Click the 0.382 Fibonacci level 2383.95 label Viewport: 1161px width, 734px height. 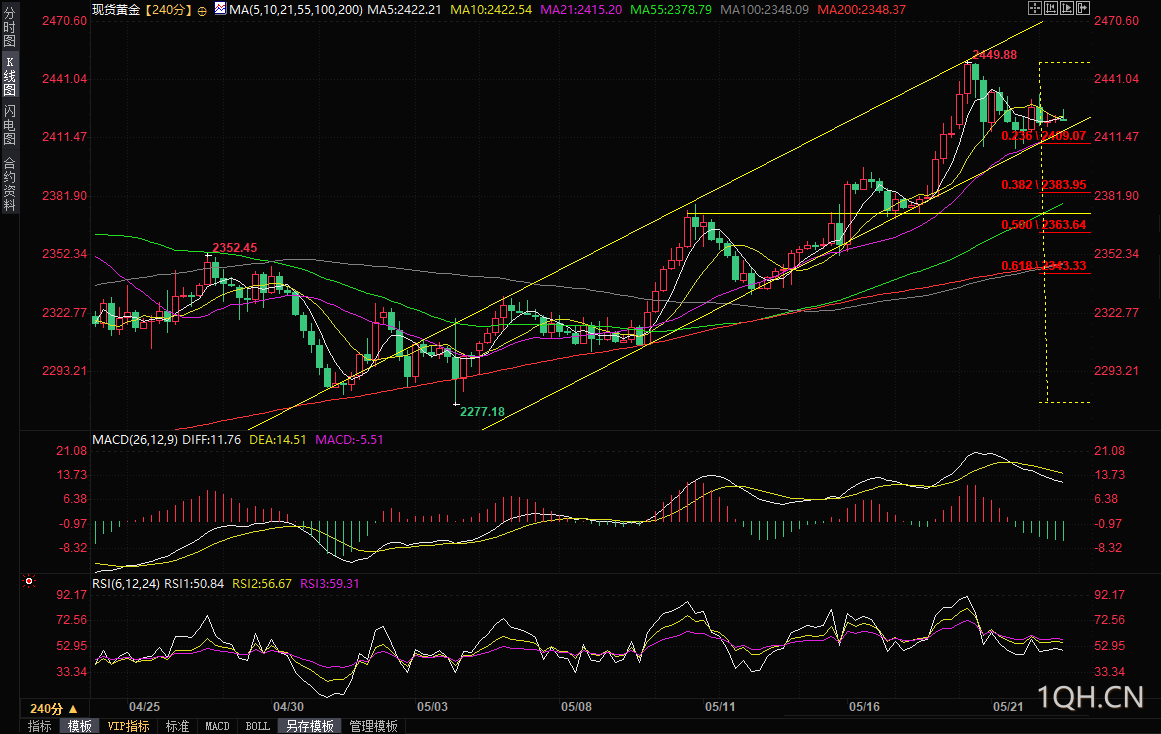[x=1044, y=185]
